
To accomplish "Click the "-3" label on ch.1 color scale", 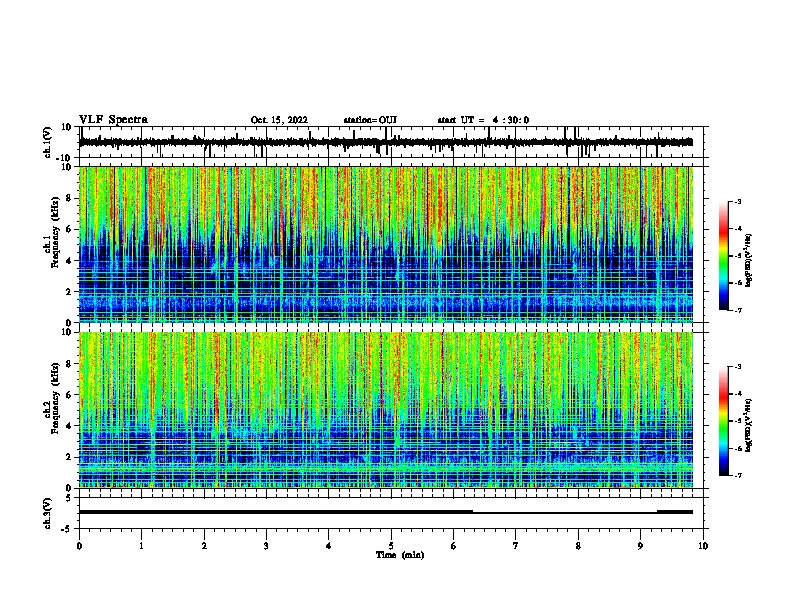I will 738,201.
